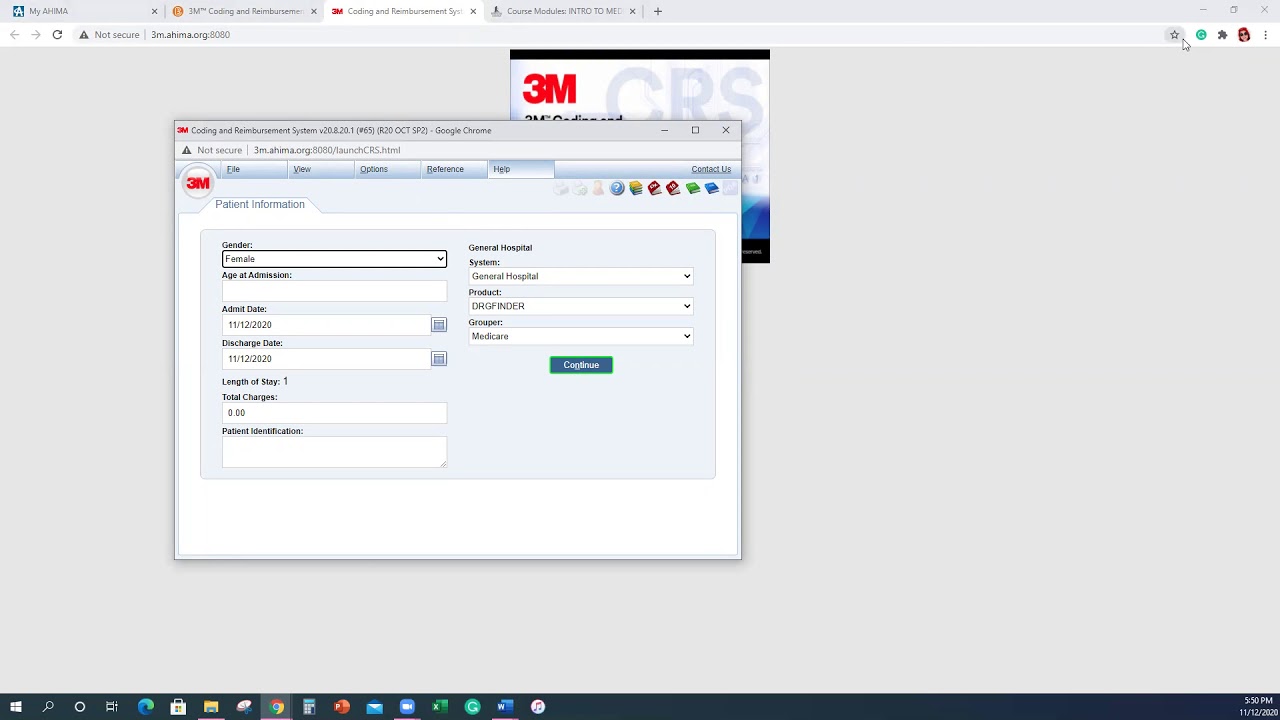Open the Chrome three-dot menu
Image resolution: width=1280 pixels, height=720 pixels.
[x=1265, y=35]
